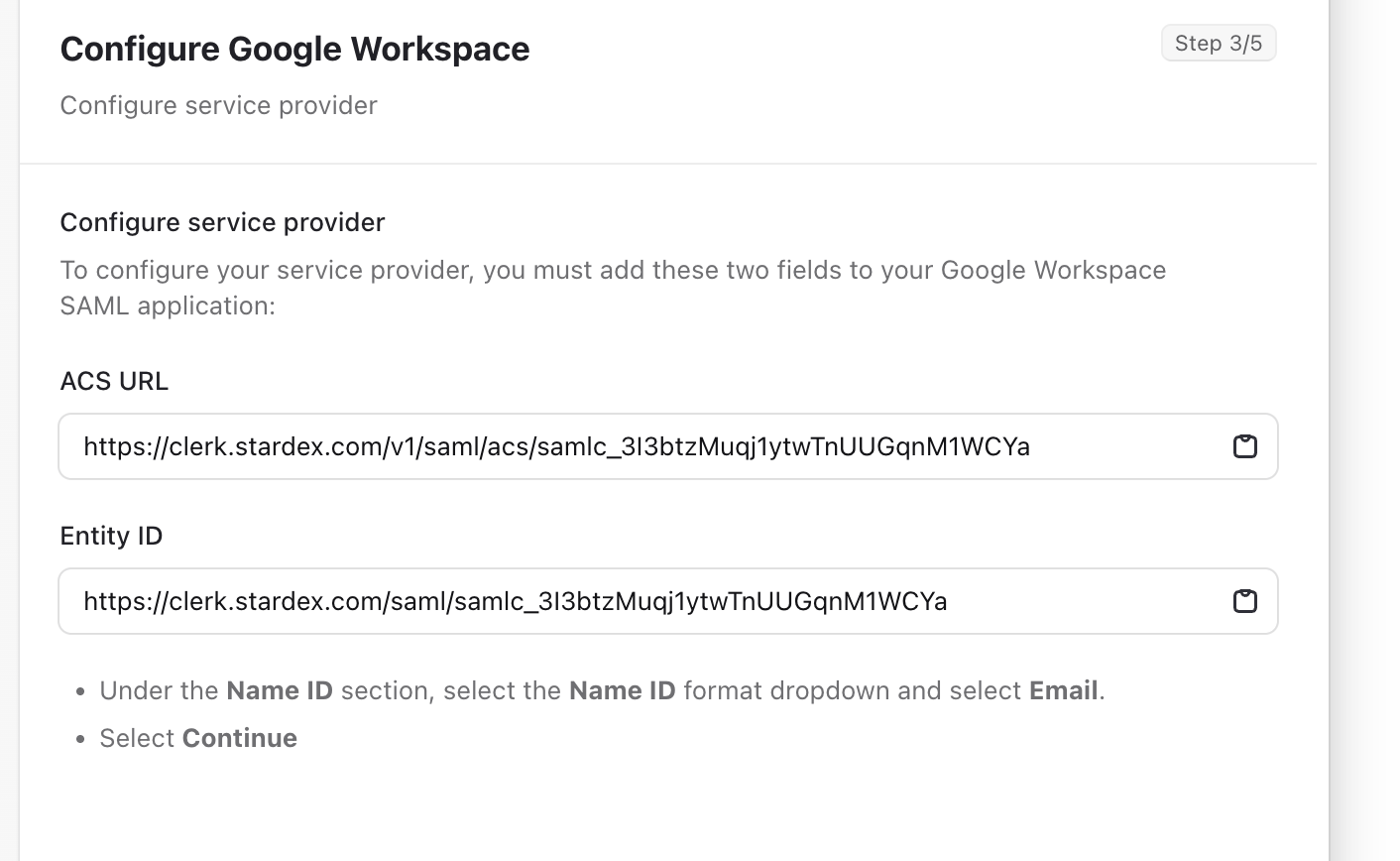The width and height of the screenshot is (1400, 861).
Task: Copy the ACS URL to clipboard
Action: coord(1244,446)
